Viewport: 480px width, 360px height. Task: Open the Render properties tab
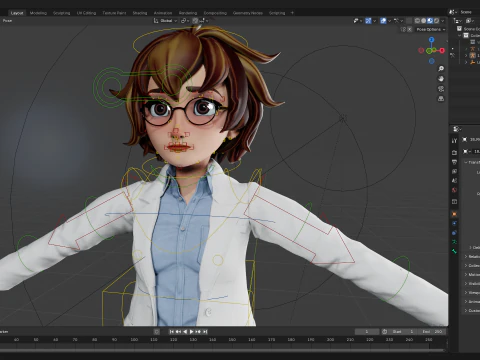[454, 153]
